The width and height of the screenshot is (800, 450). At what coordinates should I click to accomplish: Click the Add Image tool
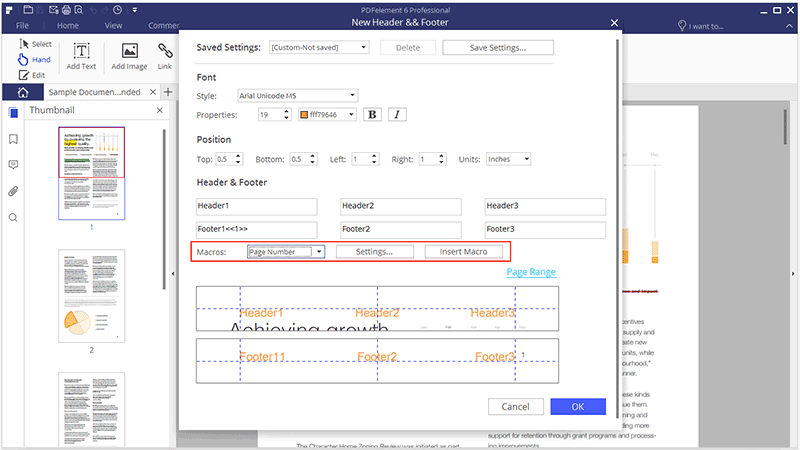pyautogui.click(x=129, y=57)
